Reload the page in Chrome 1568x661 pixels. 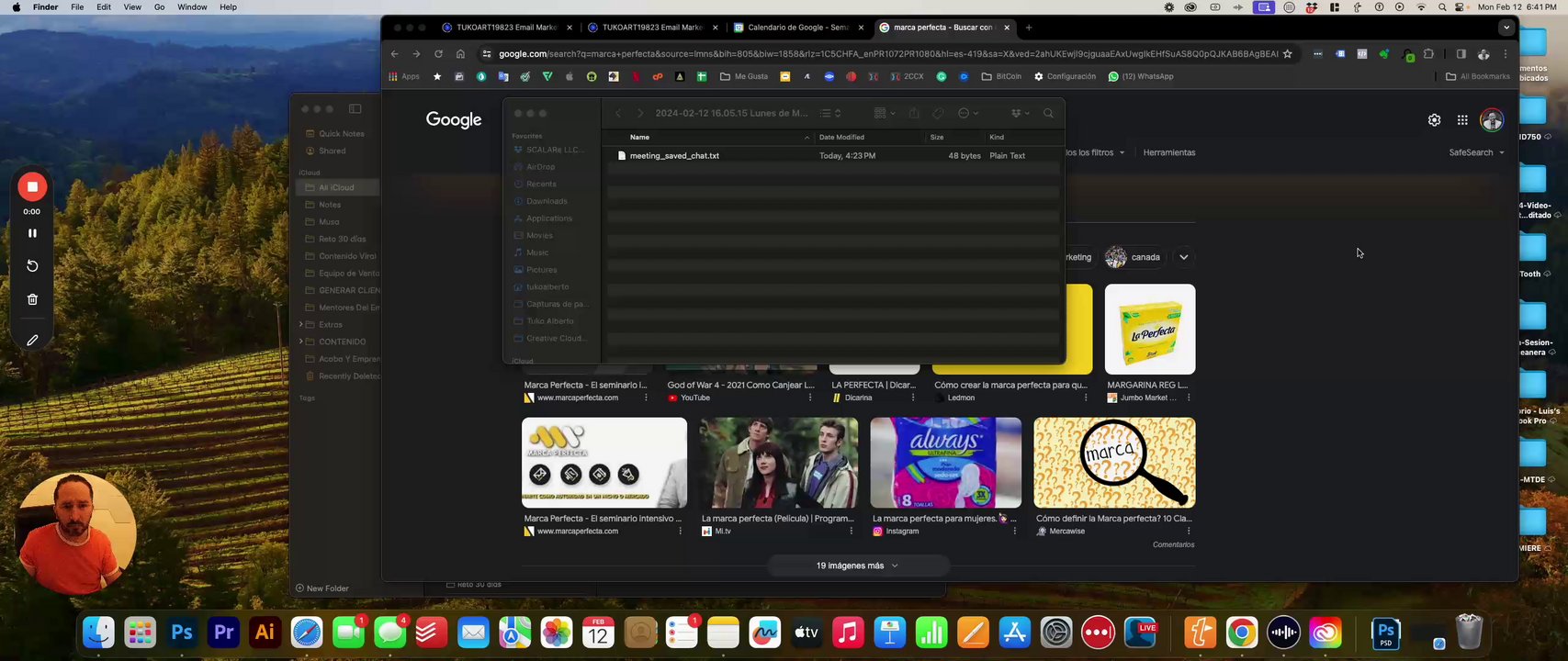pyautogui.click(x=438, y=54)
